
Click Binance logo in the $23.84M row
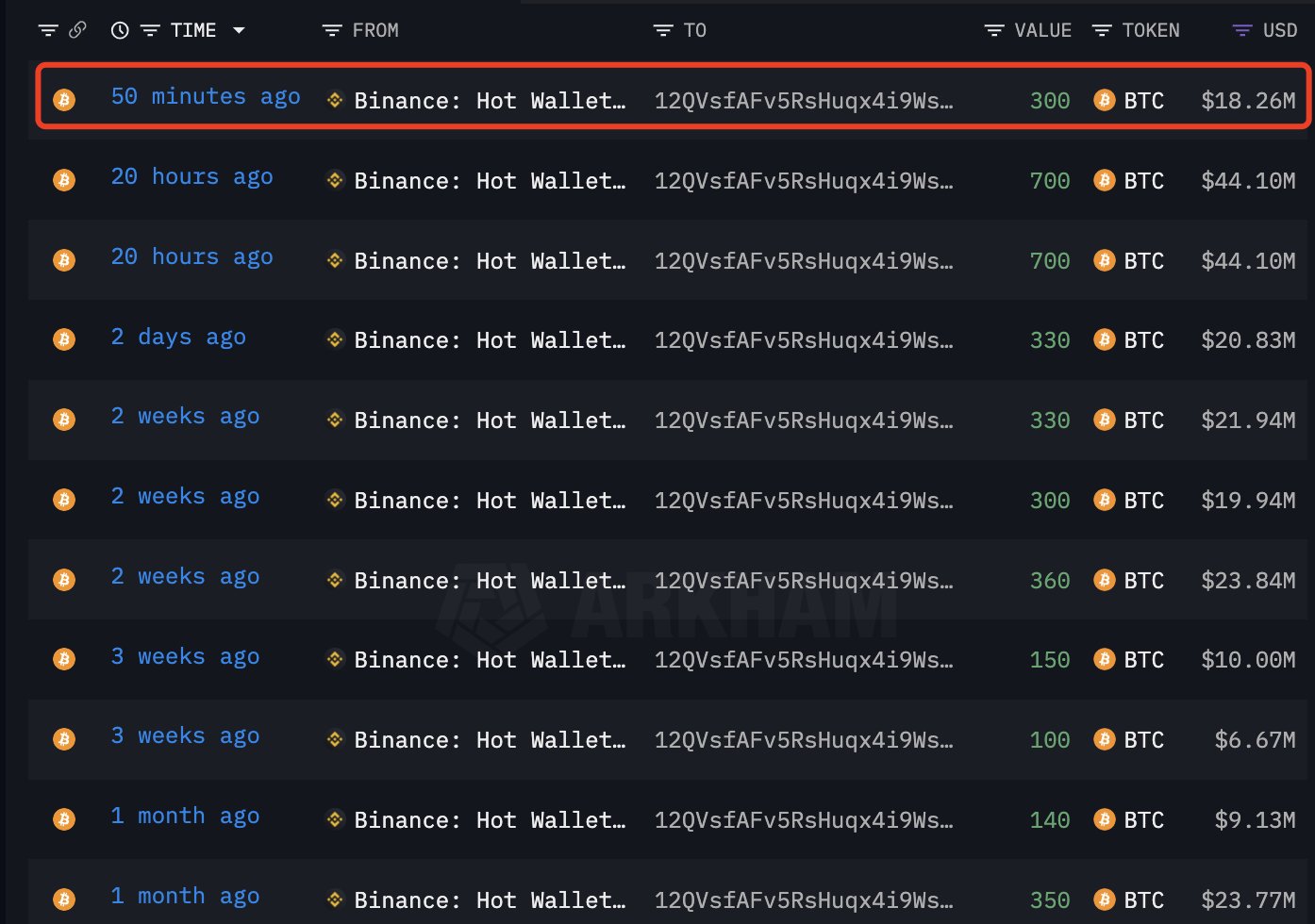pos(335,580)
